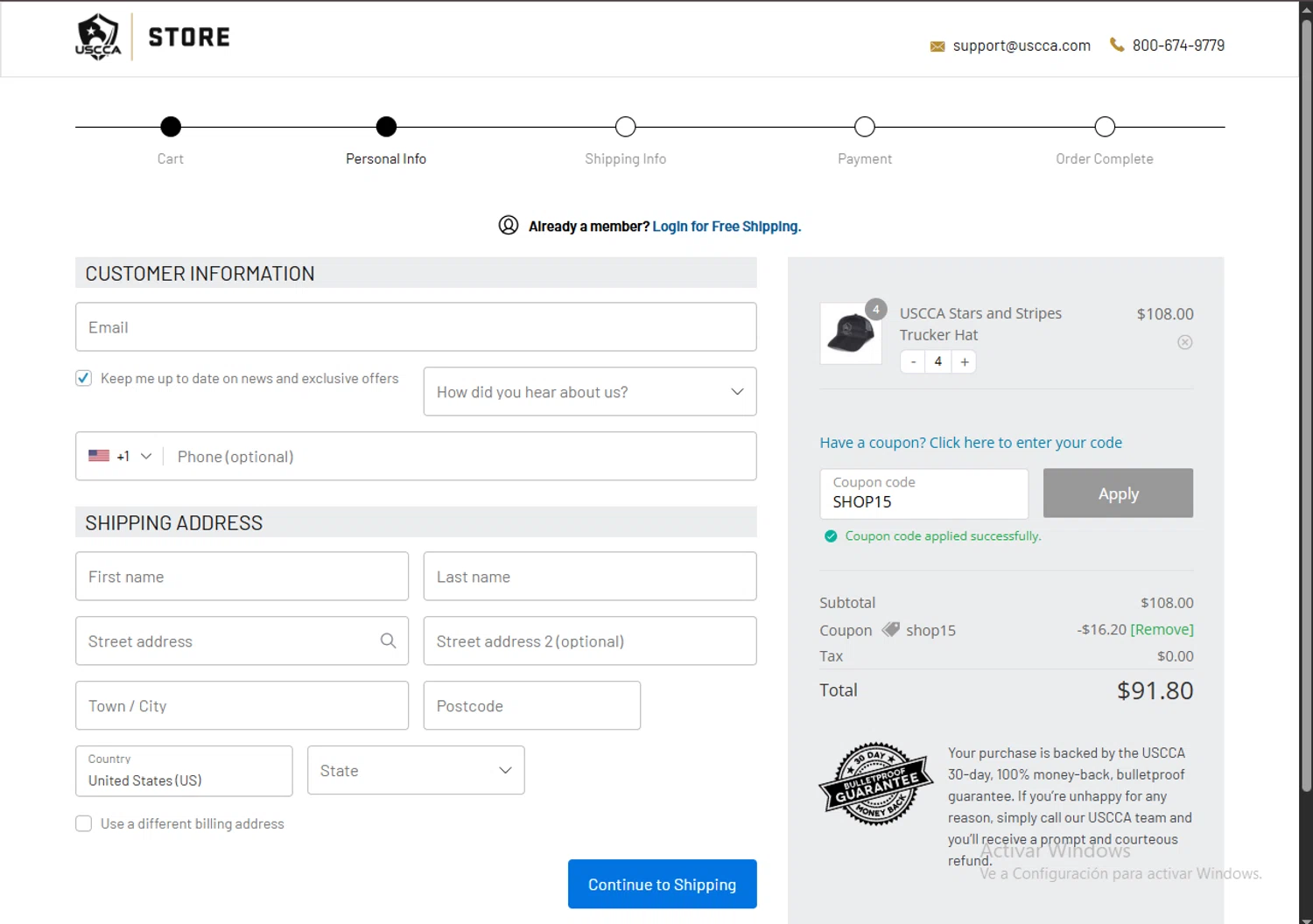This screenshot has height=924, width=1313.
Task: Click the quantity badge 4 on thumbnail
Action: coord(875,310)
